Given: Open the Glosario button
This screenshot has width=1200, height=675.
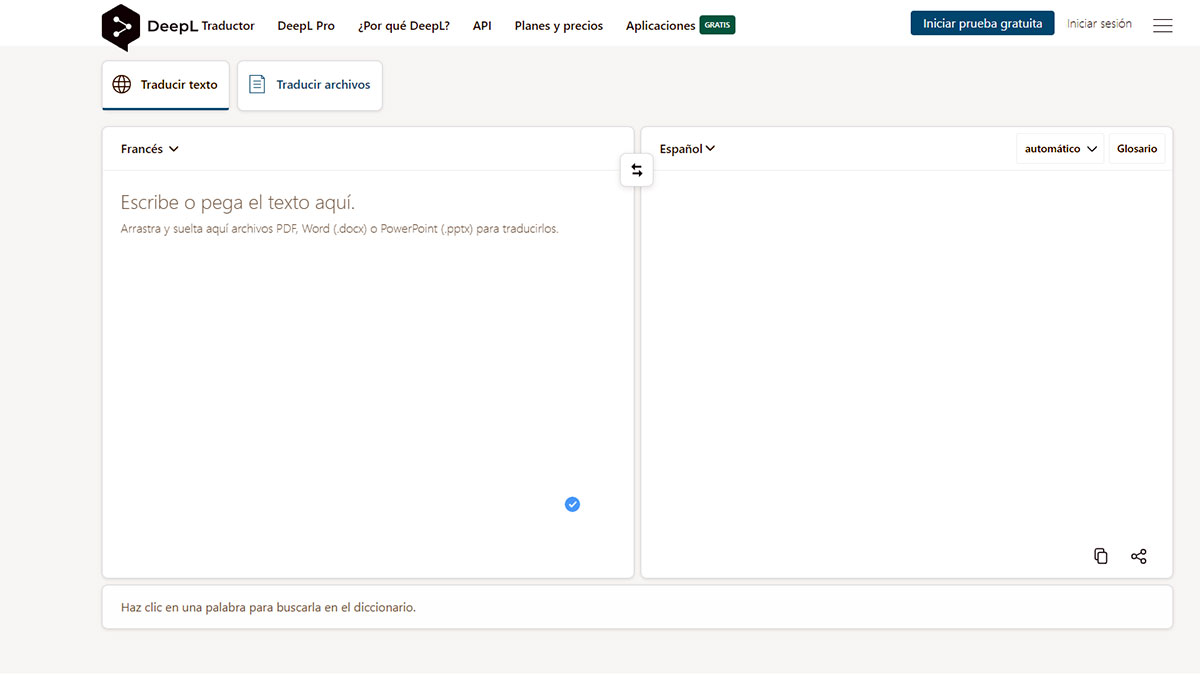Looking at the screenshot, I should click(x=1137, y=149).
